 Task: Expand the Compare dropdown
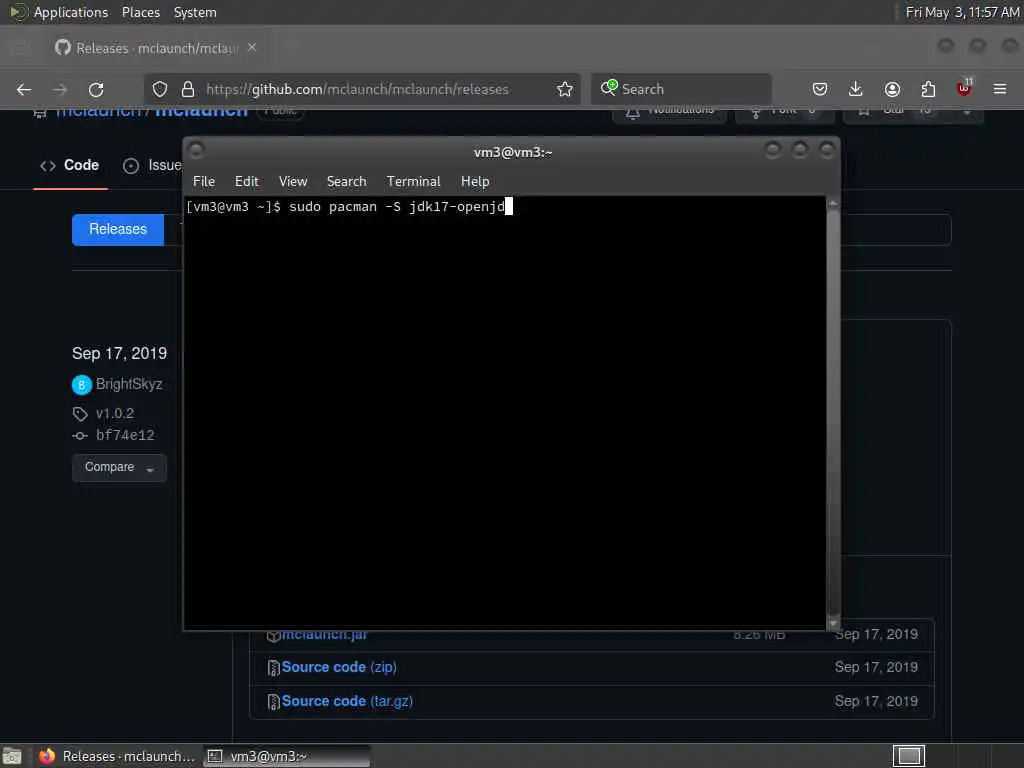tap(119, 468)
